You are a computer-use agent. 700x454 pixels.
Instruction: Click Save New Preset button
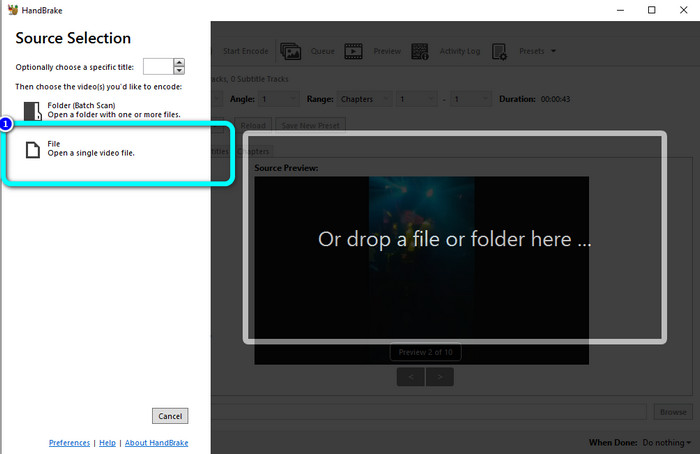[310, 125]
